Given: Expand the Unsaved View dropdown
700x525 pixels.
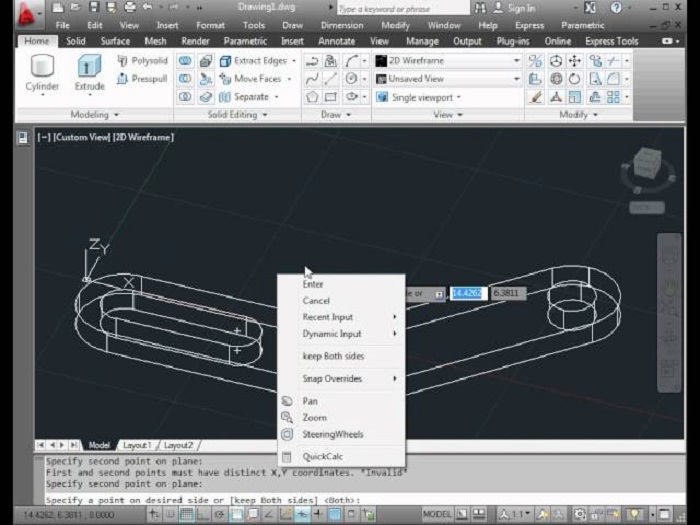Looking at the screenshot, I should (447, 79).
